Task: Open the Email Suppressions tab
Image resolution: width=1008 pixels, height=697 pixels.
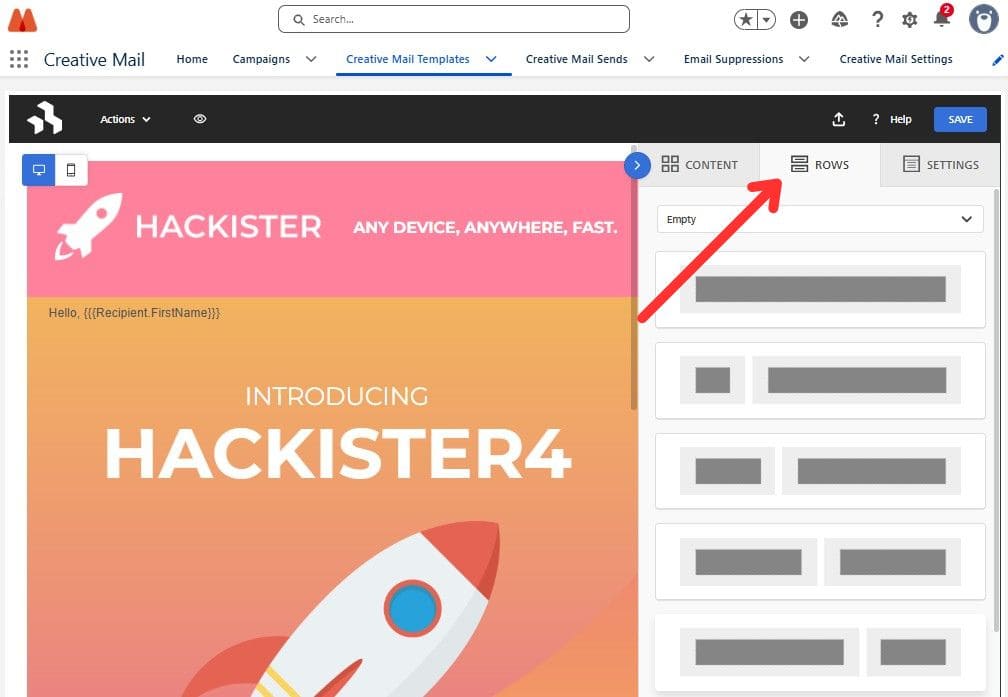Action: (x=734, y=59)
